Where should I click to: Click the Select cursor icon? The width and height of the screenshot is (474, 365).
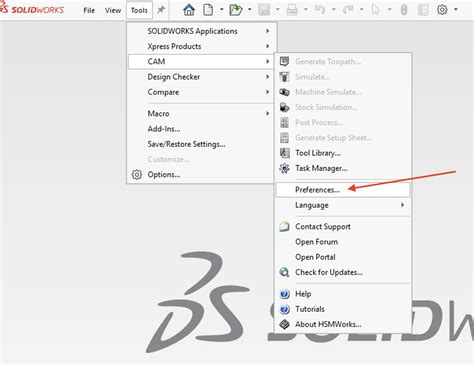pyautogui.click(x=376, y=10)
